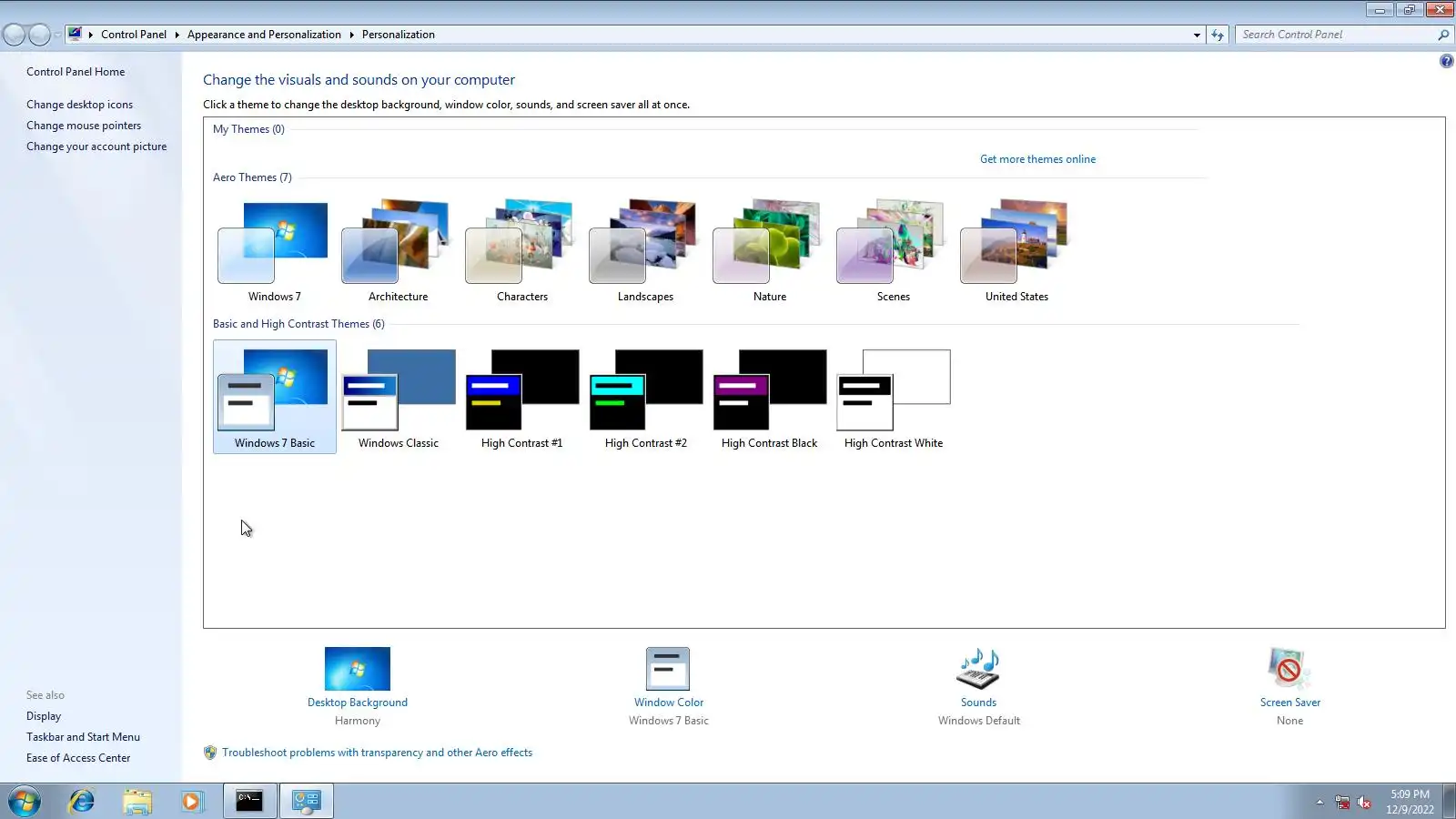Screen dimensions: 1456x819
Task: Pick the Scenes theme
Action: click(893, 250)
